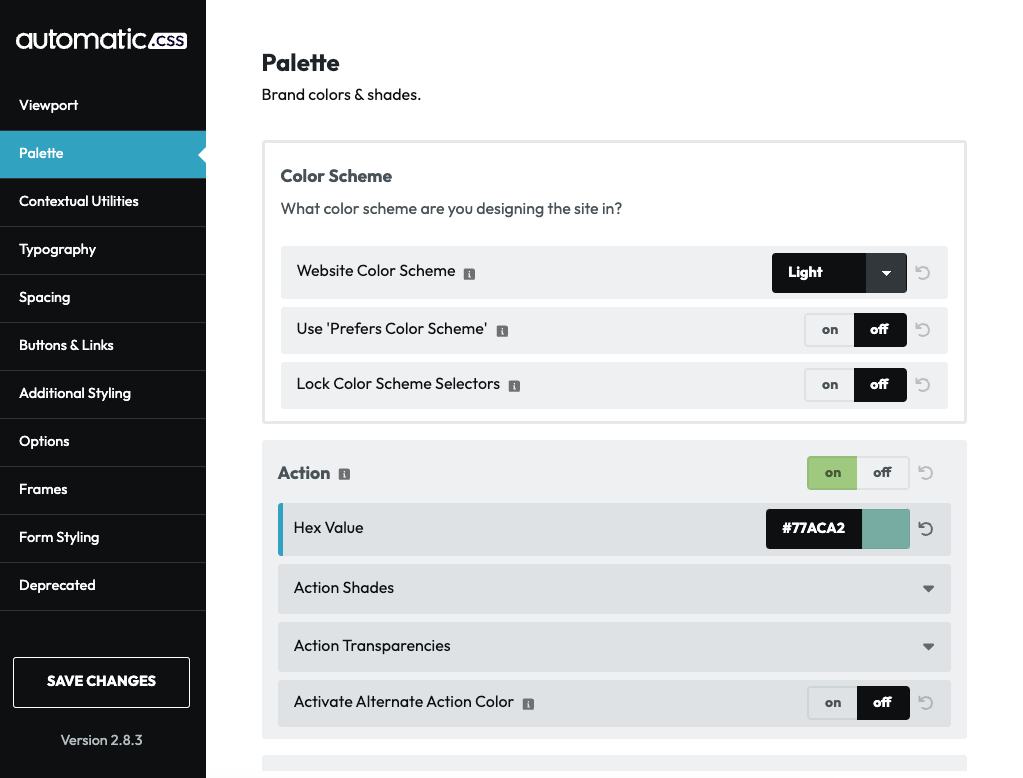Expand the Action Shades section
1023x778 pixels.
click(614, 589)
